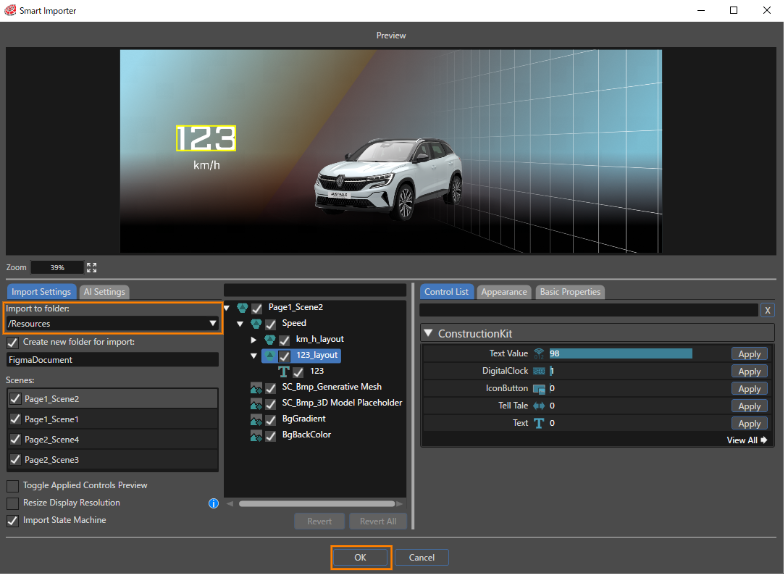Uncheck the BgGradient checkbox in tree
This screenshot has height=574, width=784.
point(270,420)
